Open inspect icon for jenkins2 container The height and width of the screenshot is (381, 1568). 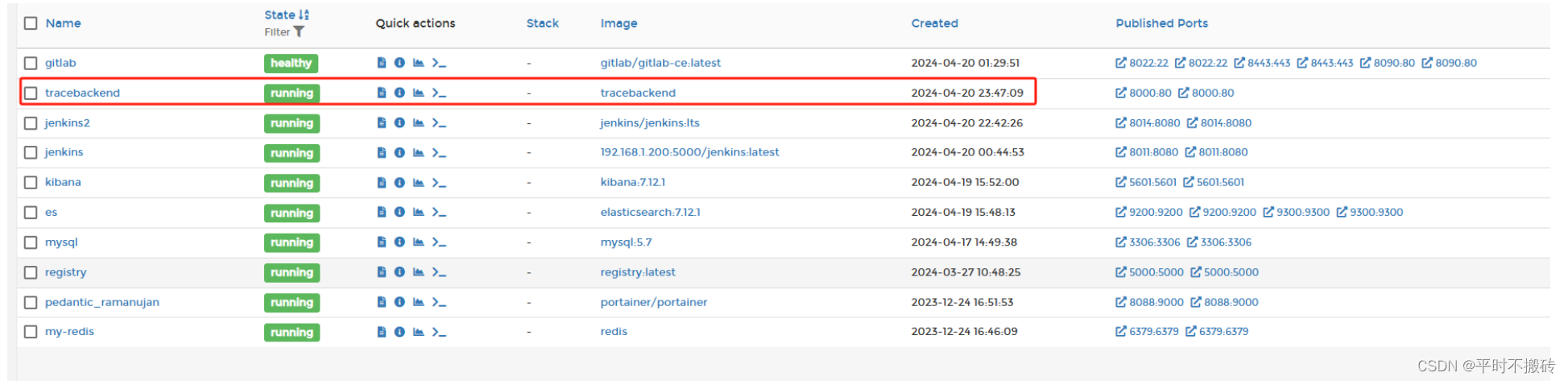click(399, 122)
